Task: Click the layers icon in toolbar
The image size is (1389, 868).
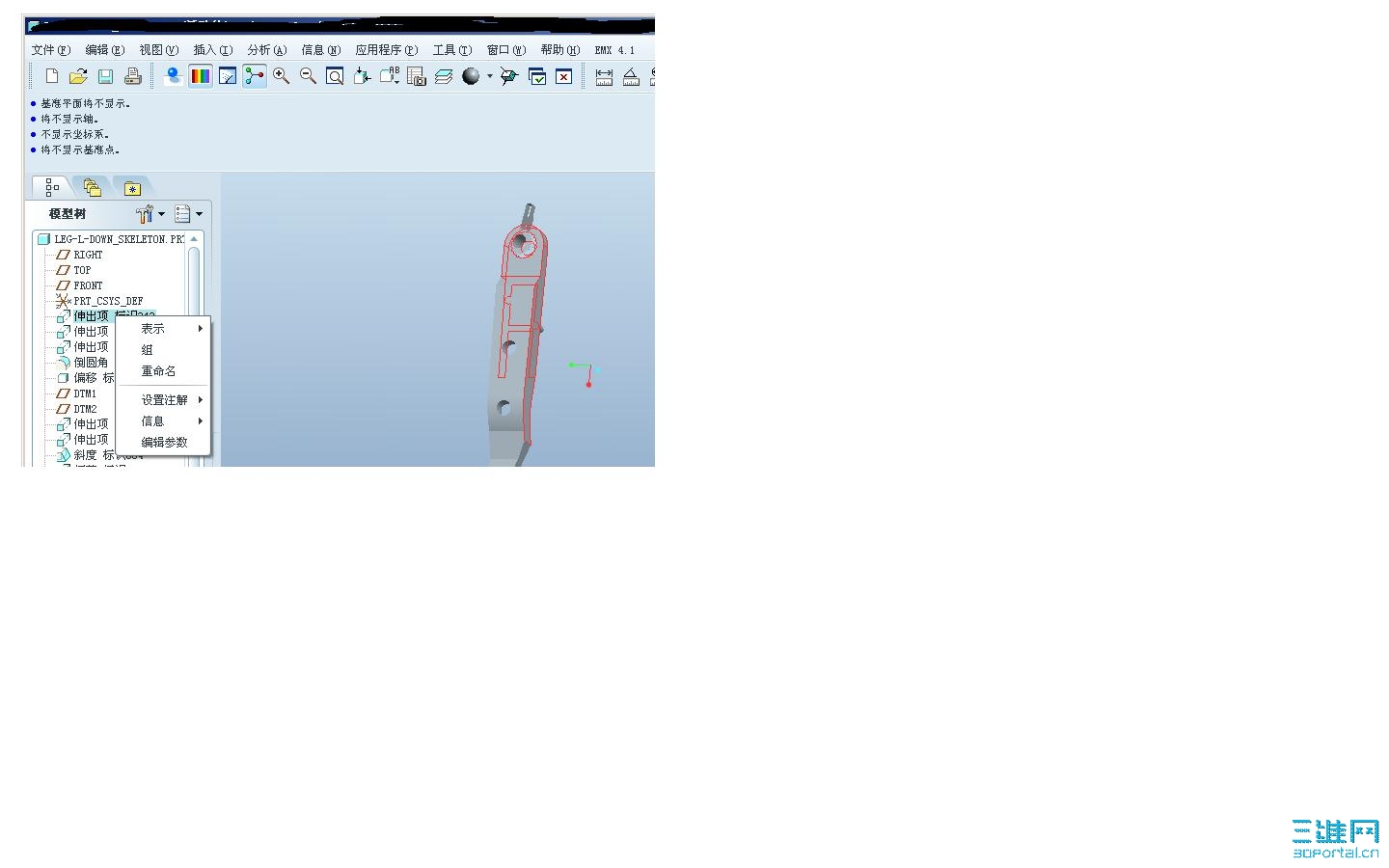Action: coord(444,76)
